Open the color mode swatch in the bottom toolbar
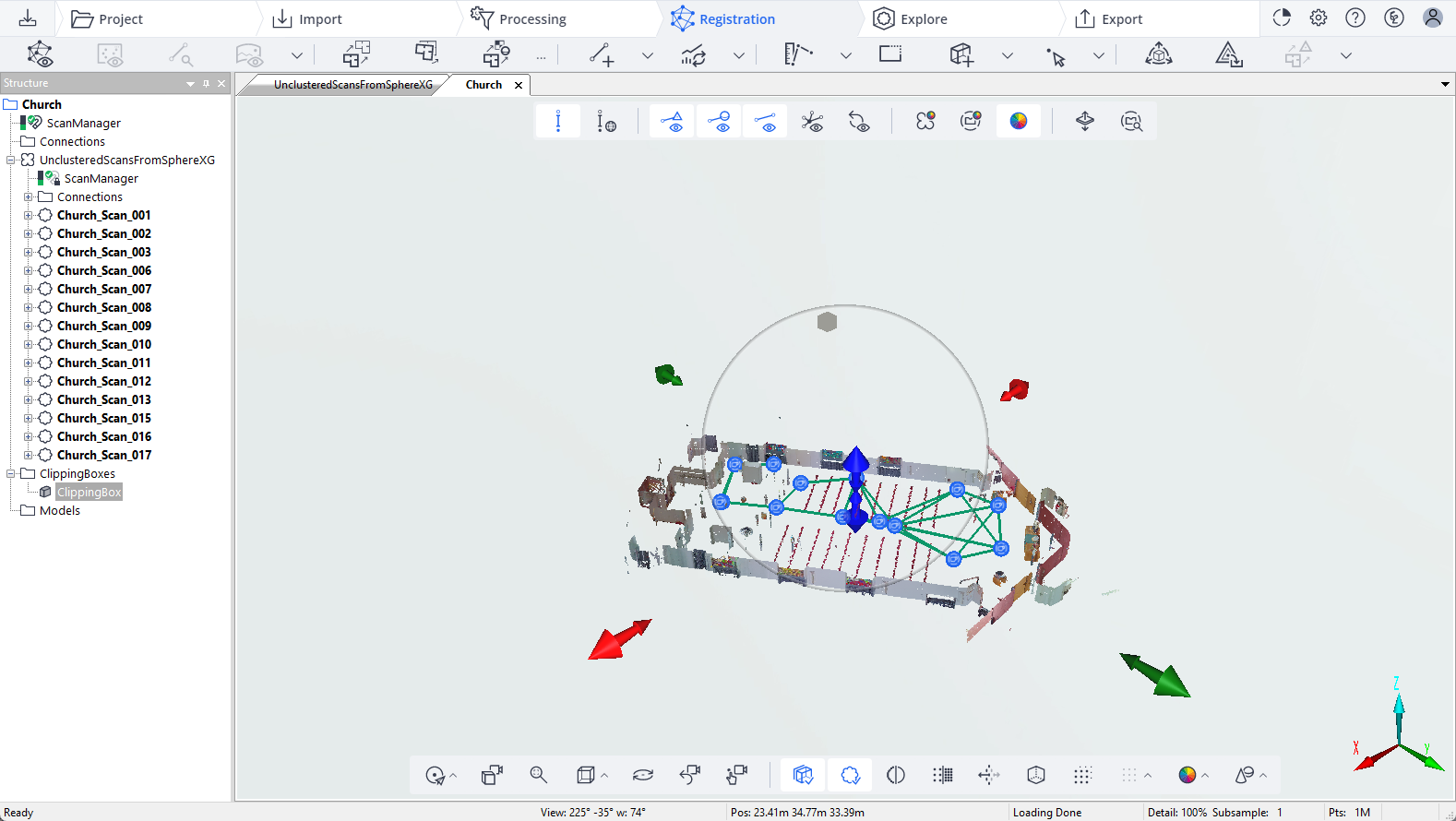 [x=1187, y=775]
